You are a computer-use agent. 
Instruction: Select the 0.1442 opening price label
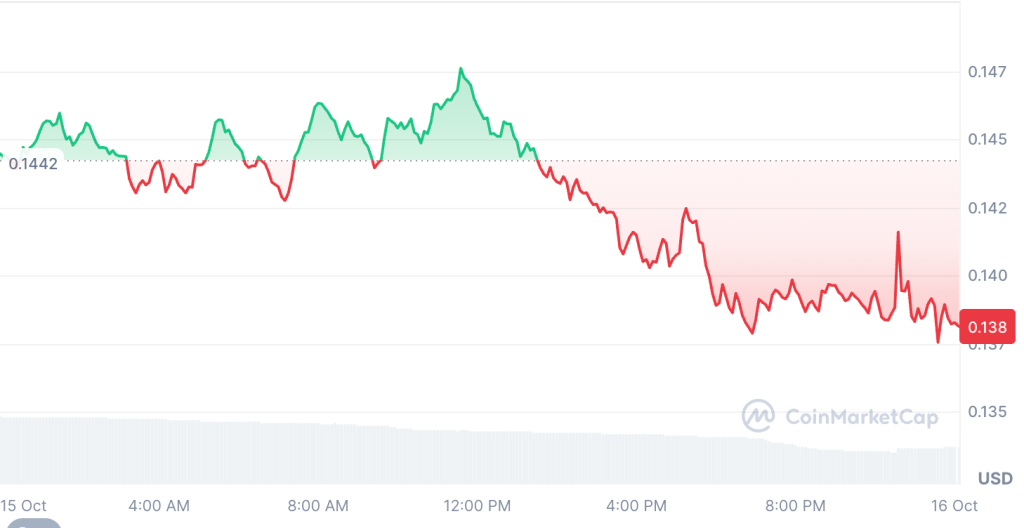click(33, 163)
